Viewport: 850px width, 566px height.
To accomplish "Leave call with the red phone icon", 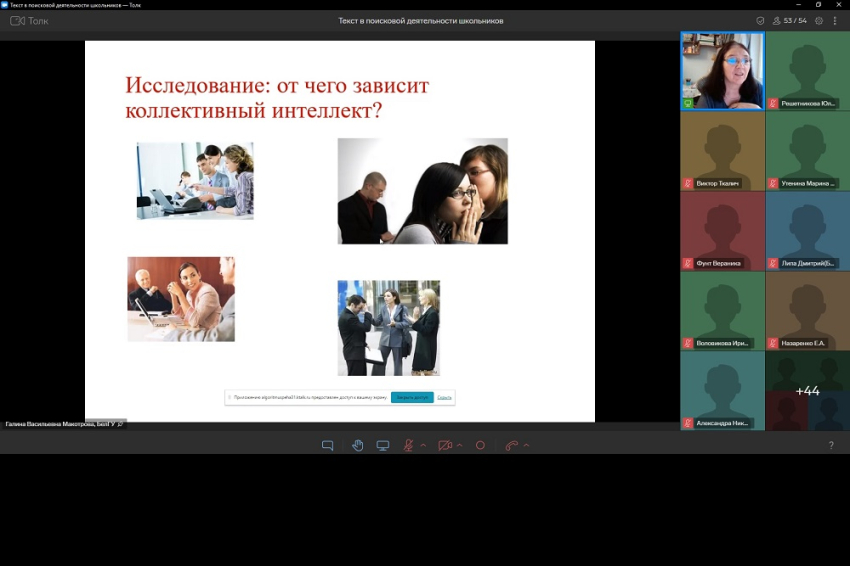I will 511,445.
